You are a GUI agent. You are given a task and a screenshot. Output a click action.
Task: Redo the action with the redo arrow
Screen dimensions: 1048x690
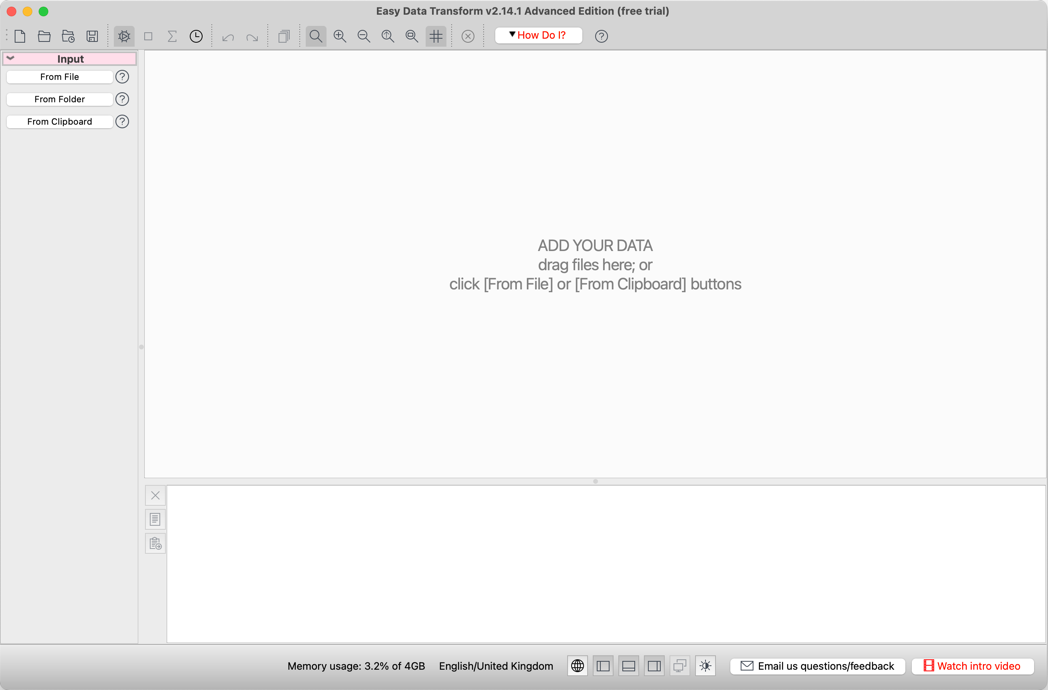point(252,37)
